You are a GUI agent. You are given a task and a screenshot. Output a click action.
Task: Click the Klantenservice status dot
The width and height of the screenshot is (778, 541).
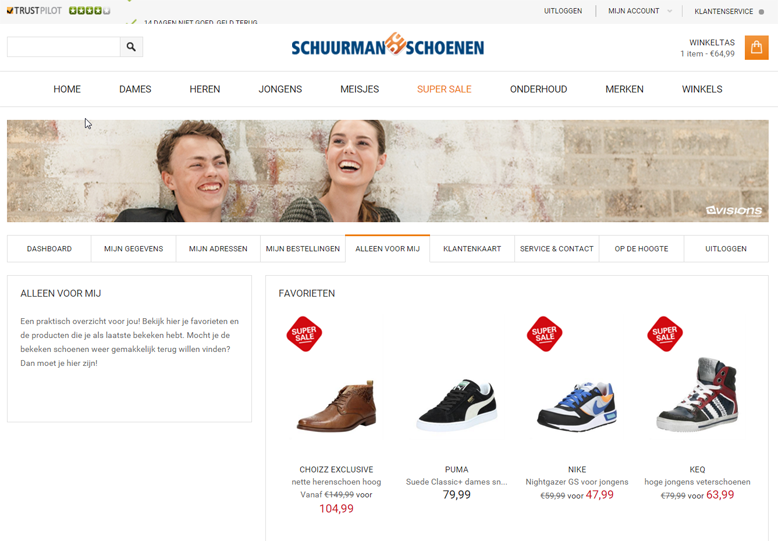coord(761,12)
